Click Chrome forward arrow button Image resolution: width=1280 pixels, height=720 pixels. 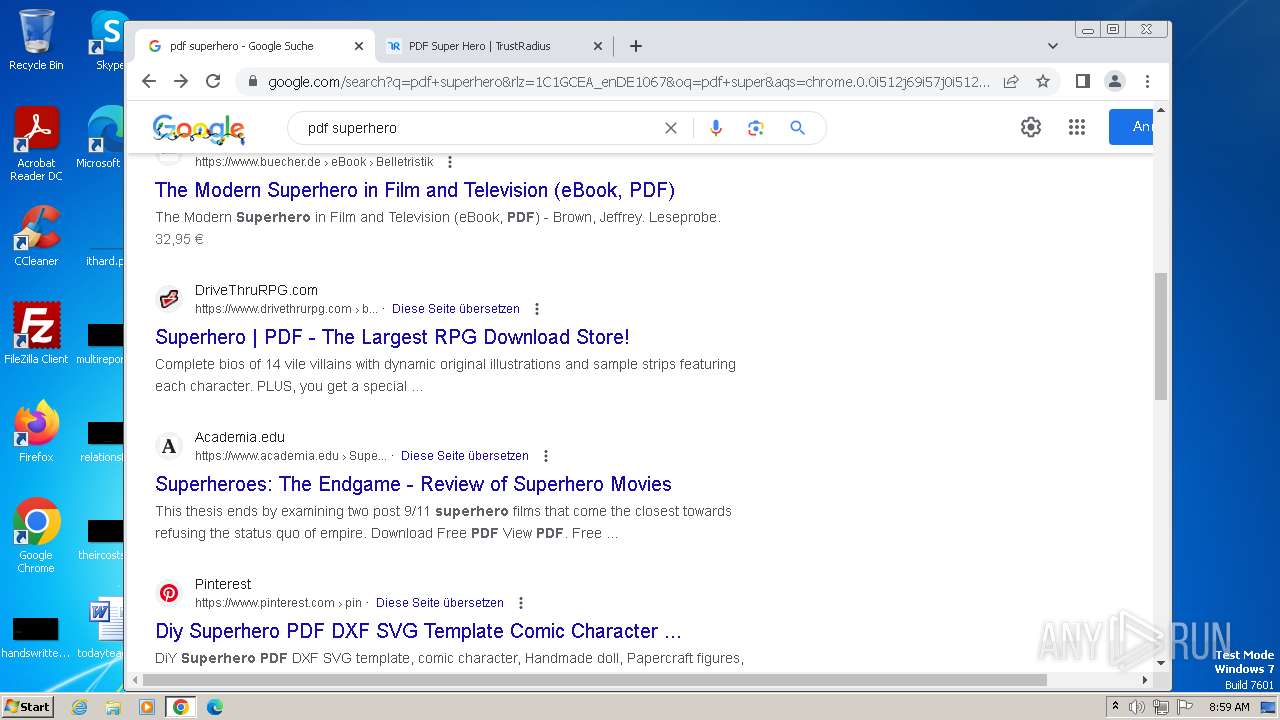coord(181,81)
